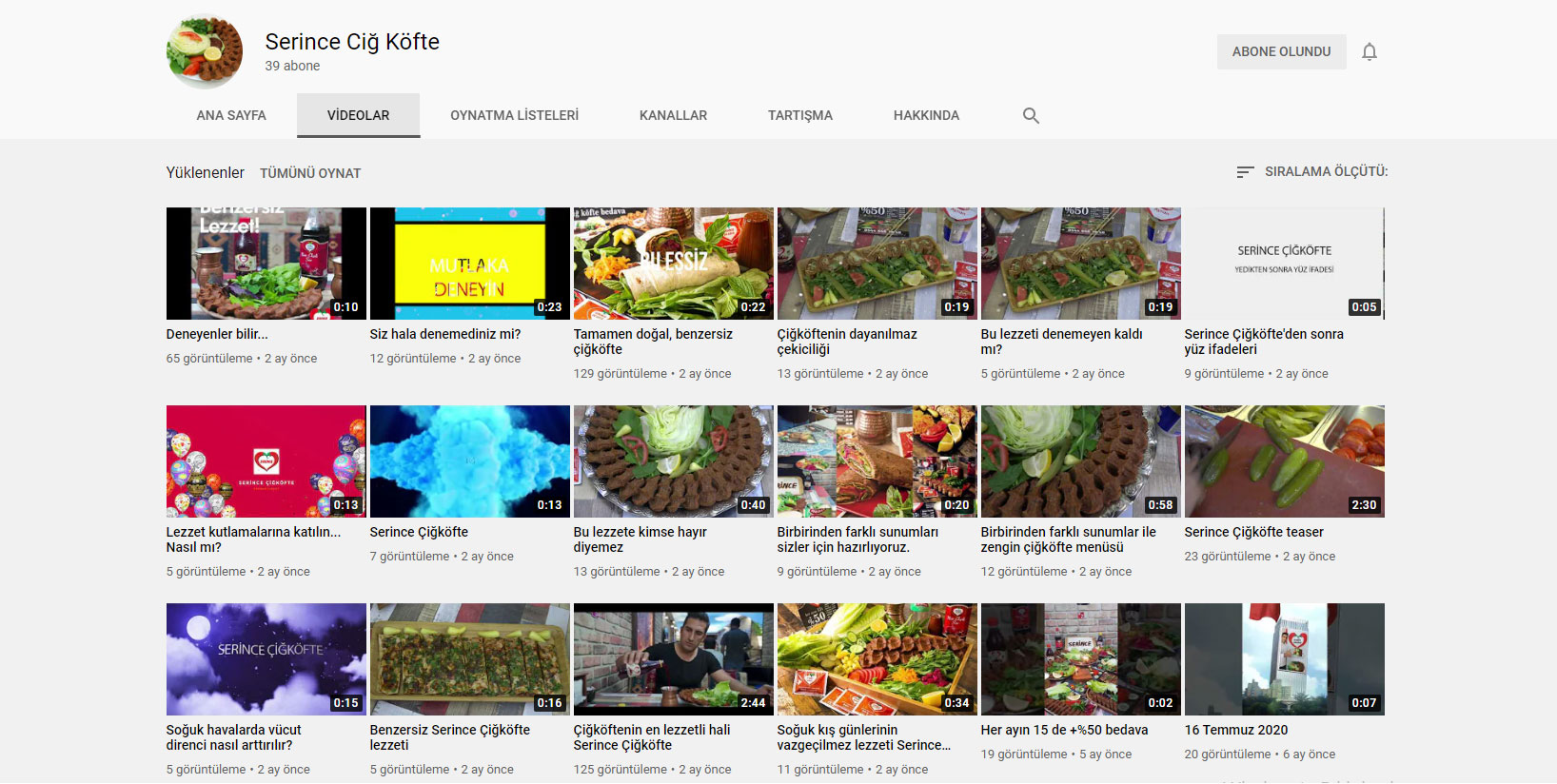Click the Yüklenenler section heading
This screenshot has width=1557, height=784.
(x=206, y=172)
